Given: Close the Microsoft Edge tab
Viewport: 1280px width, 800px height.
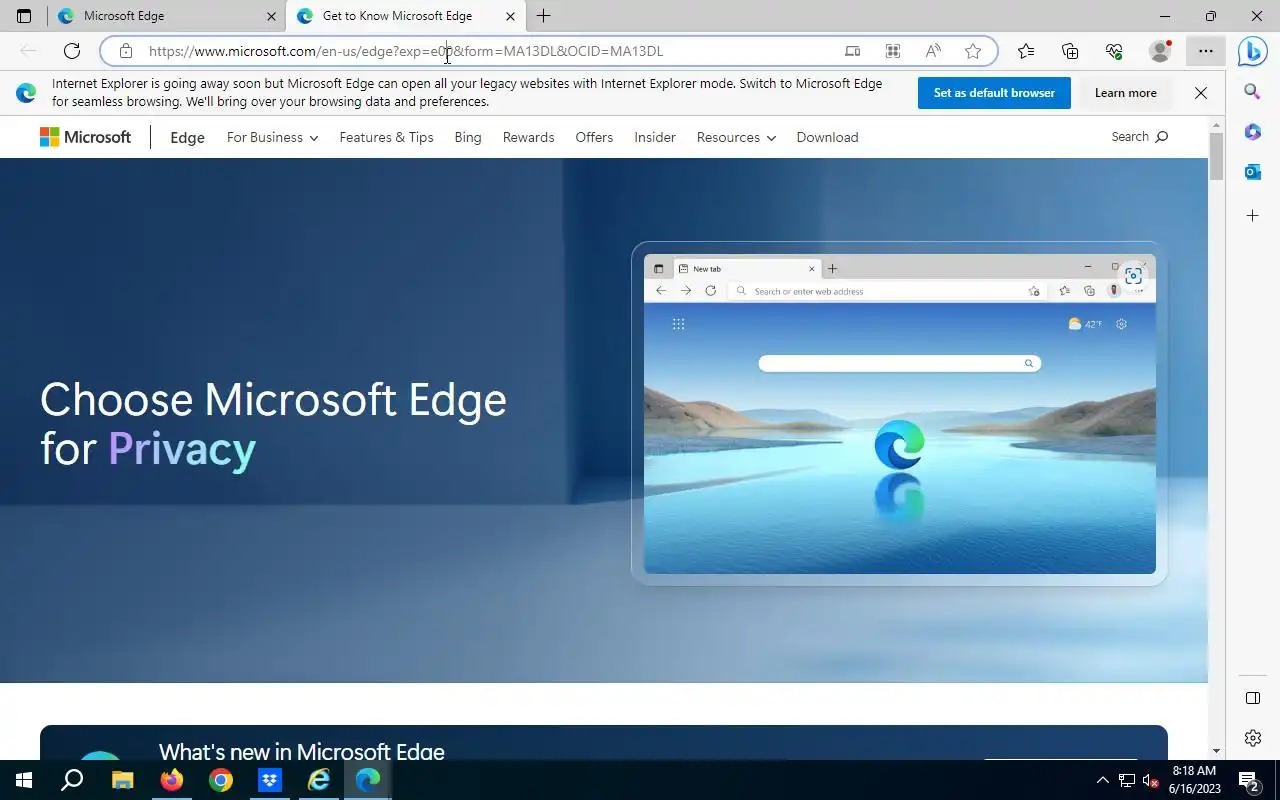Looking at the screenshot, I should point(271,16).
